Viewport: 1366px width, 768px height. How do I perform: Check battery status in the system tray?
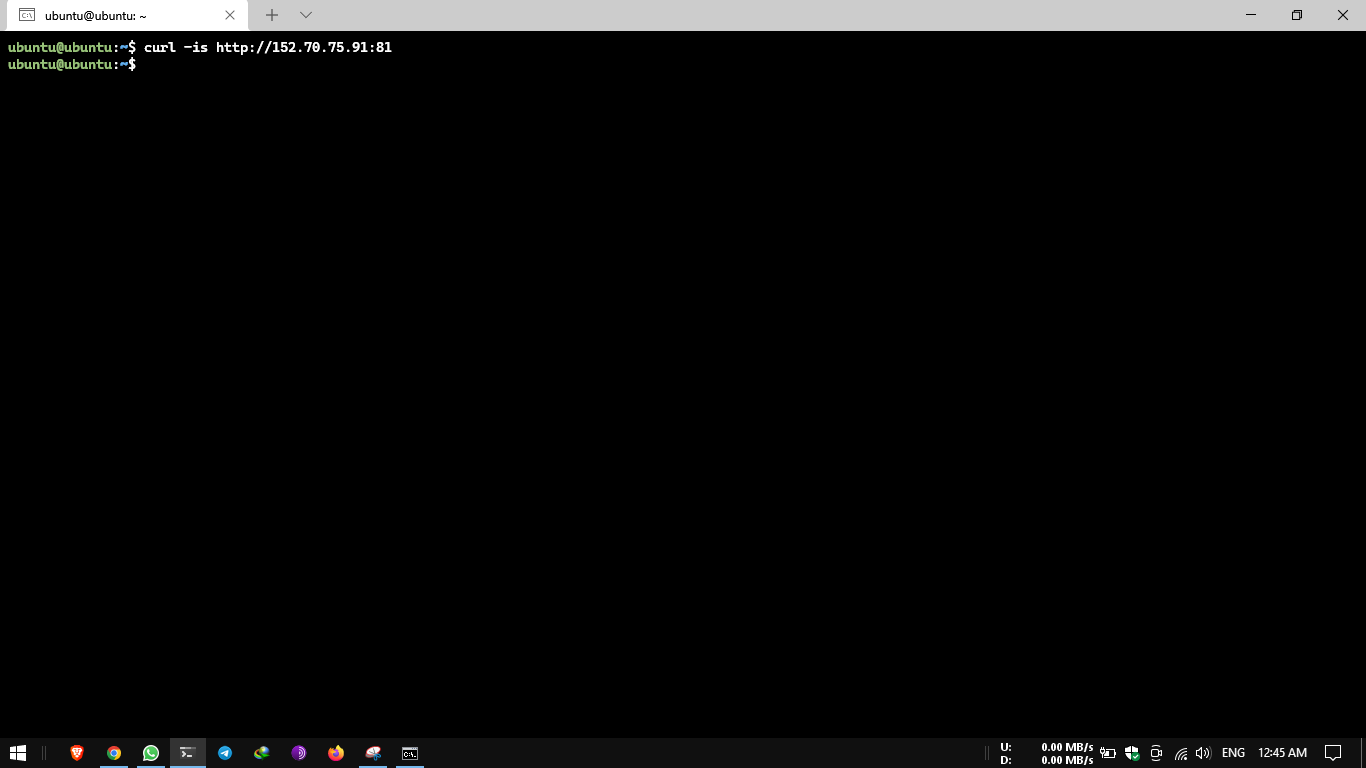(1108, 753)
